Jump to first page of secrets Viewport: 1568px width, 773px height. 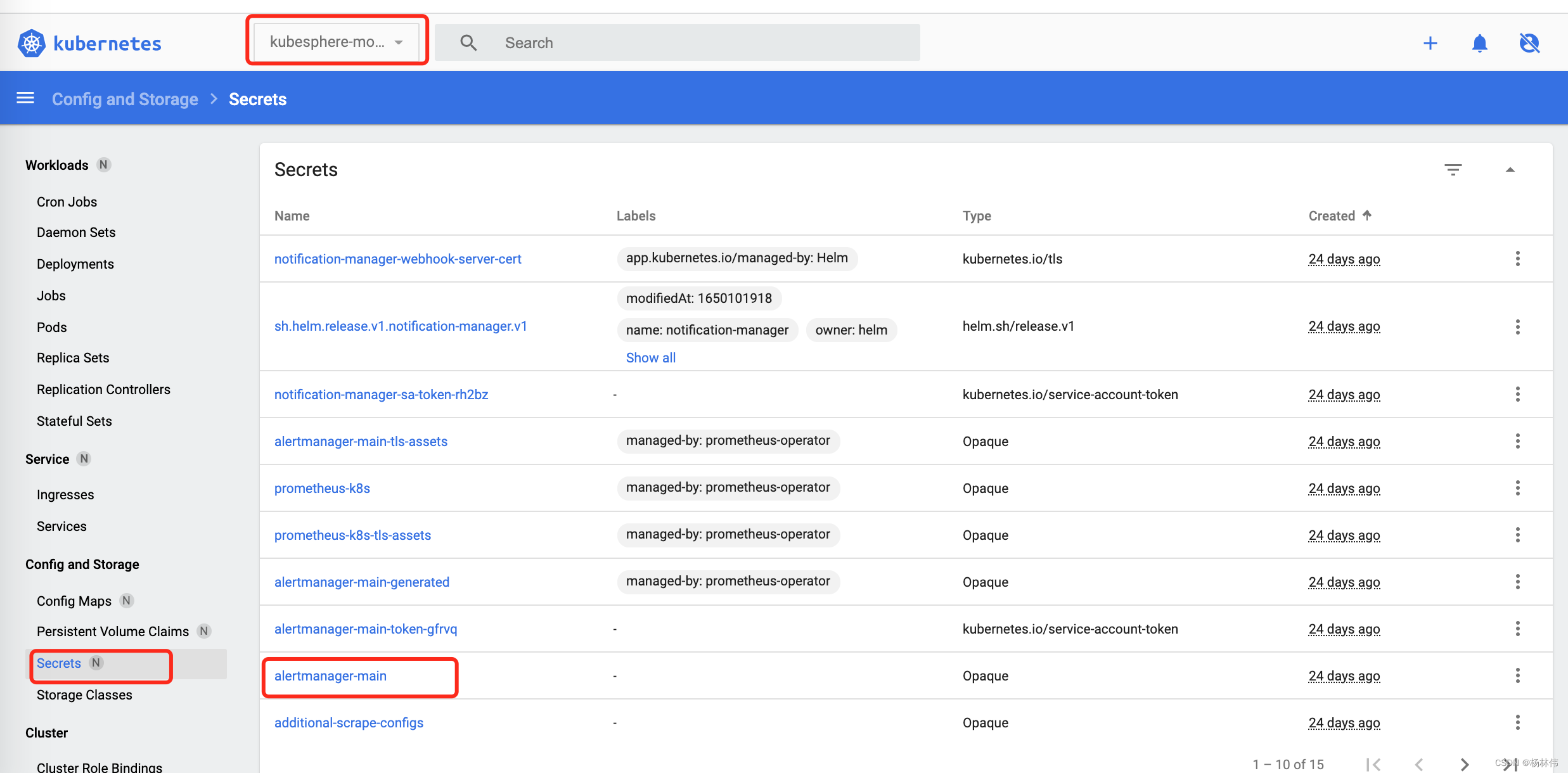point(1373,764)
